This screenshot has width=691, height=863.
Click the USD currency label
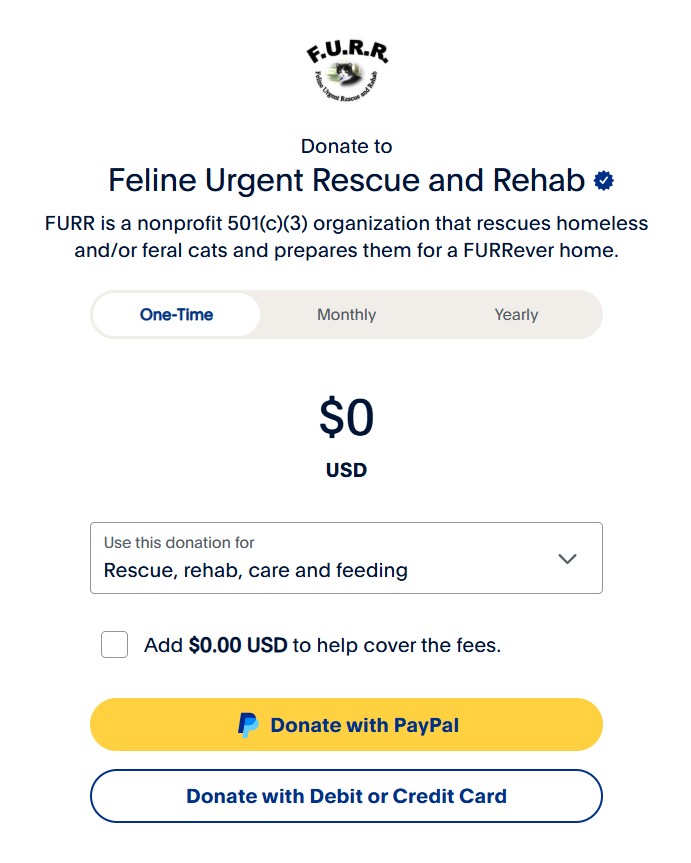coord(346,470)
